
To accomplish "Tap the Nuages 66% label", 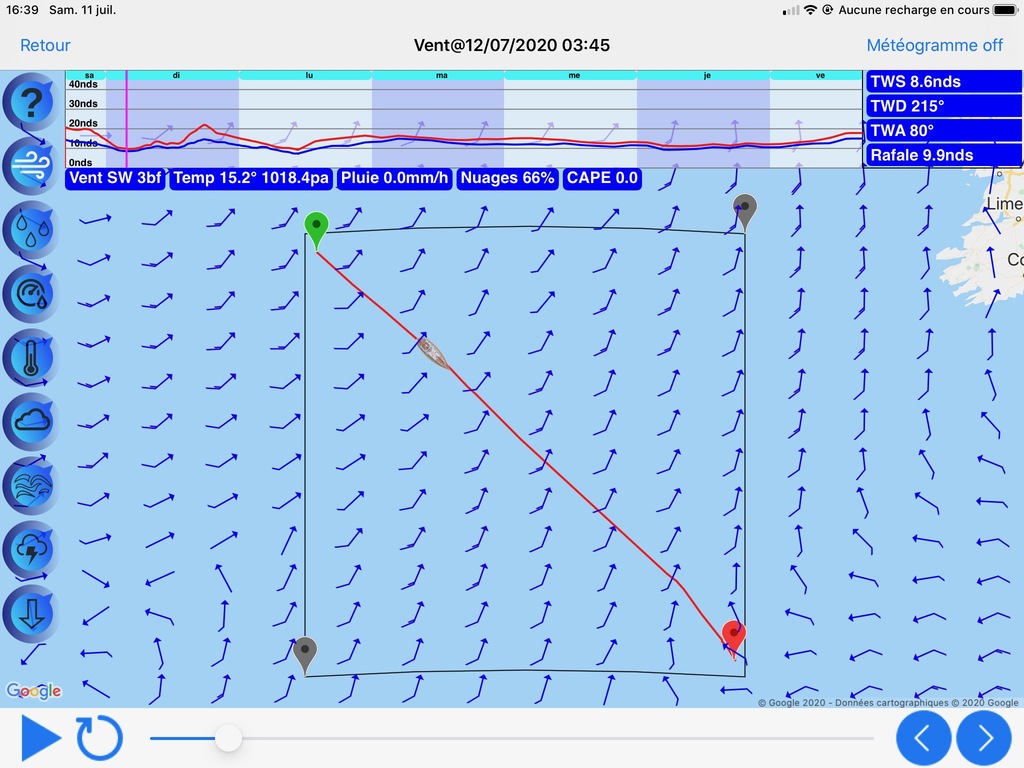I will [507, 178].
